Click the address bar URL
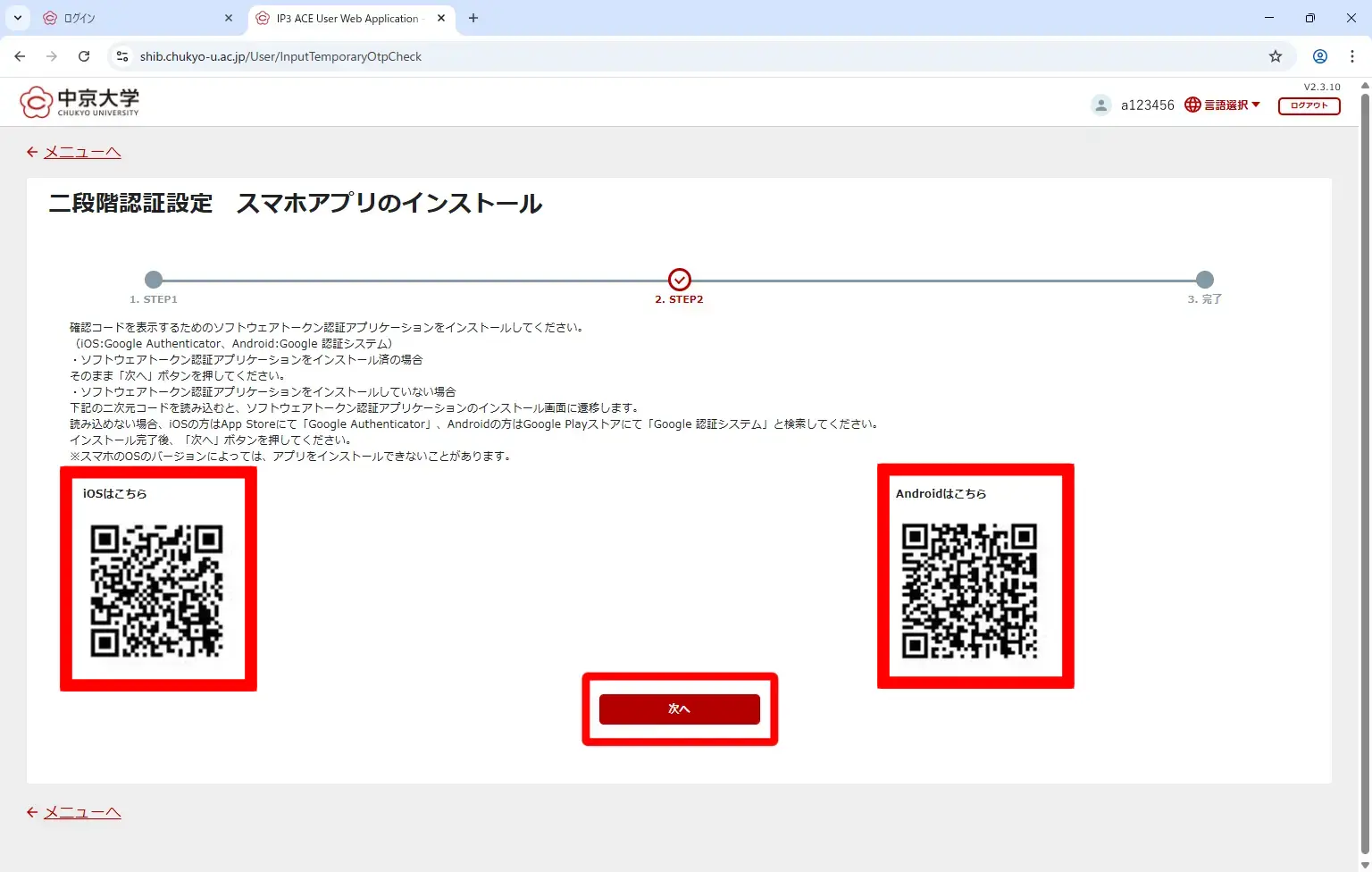The height and width of the screenshot is (872, 1372). (x=280, y=56)
